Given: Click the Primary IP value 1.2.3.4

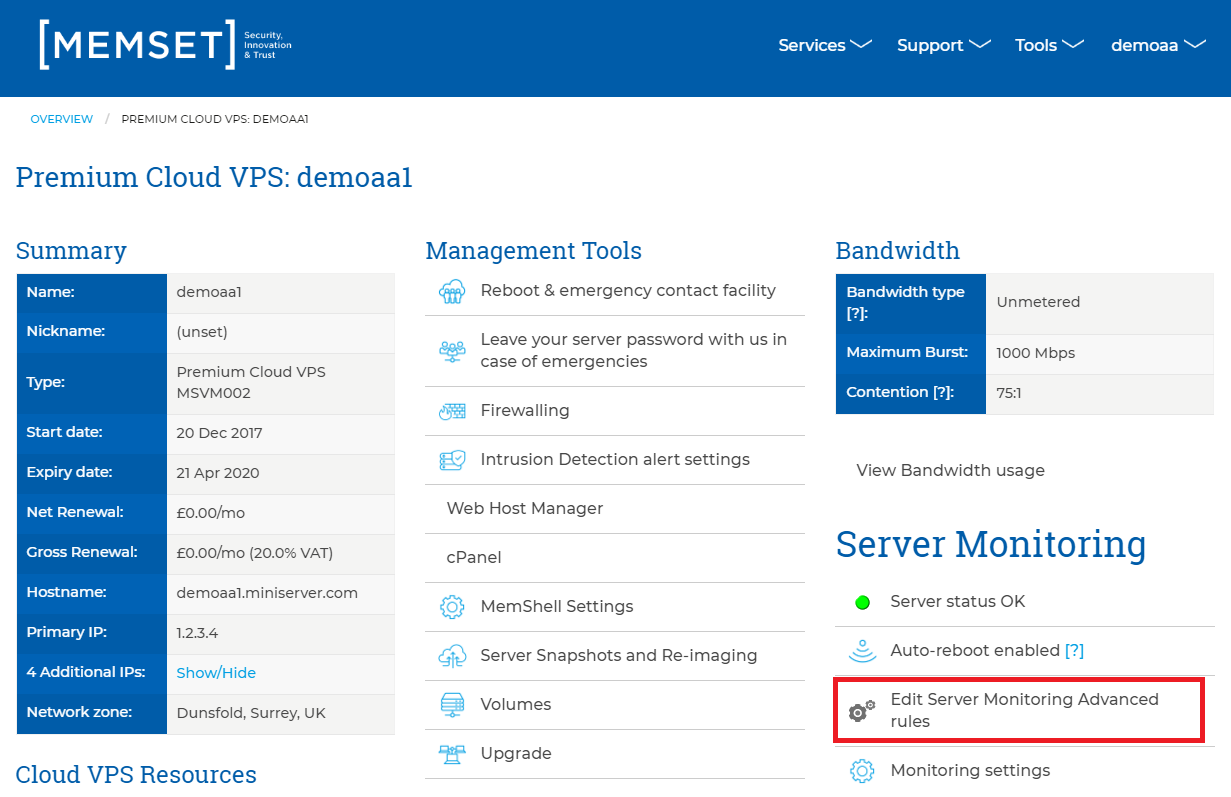Looking at the screenshot, I should click(x=197, y=633).
